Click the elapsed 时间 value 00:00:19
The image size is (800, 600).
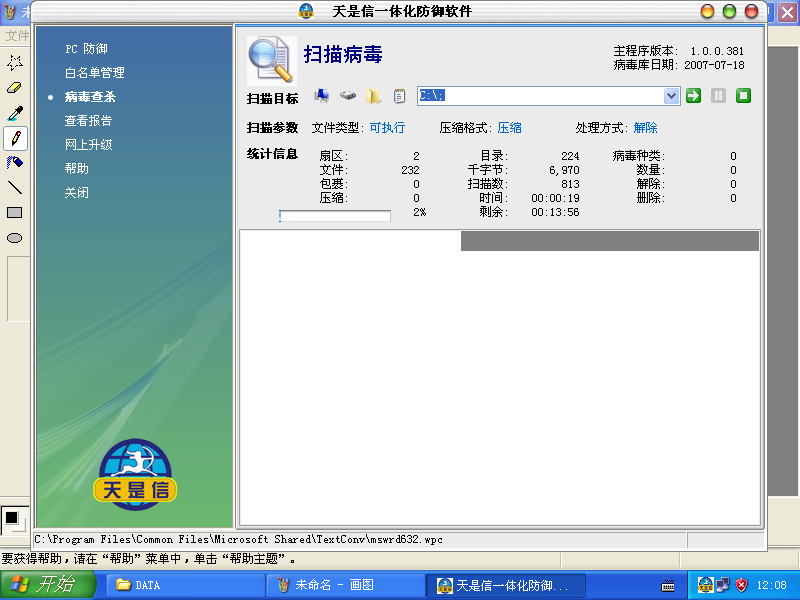pos(556,198)
